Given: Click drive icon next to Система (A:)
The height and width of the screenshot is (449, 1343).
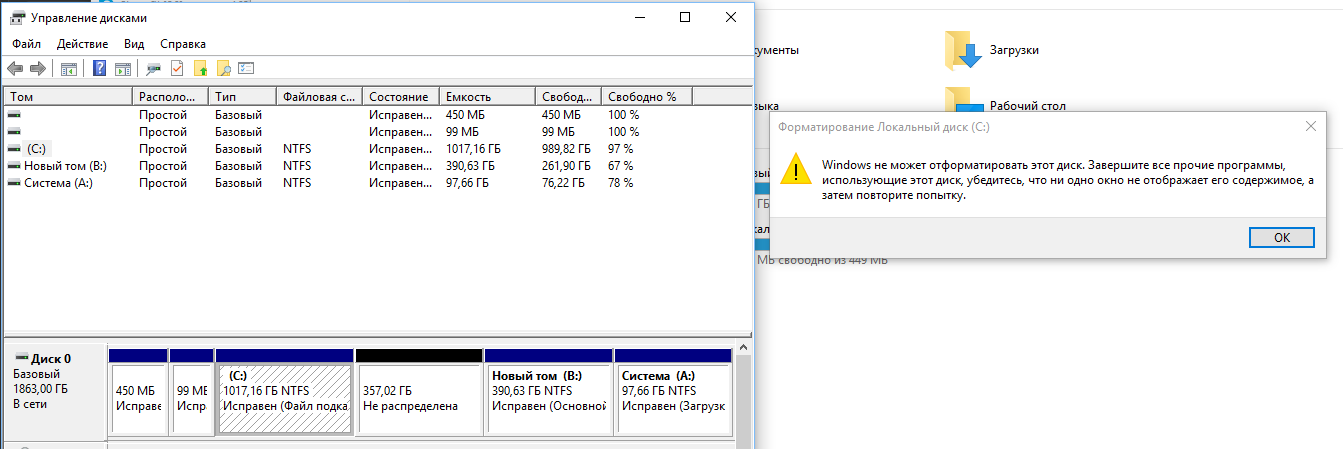Looking at the screenshot, I should [x=15, y=183].
